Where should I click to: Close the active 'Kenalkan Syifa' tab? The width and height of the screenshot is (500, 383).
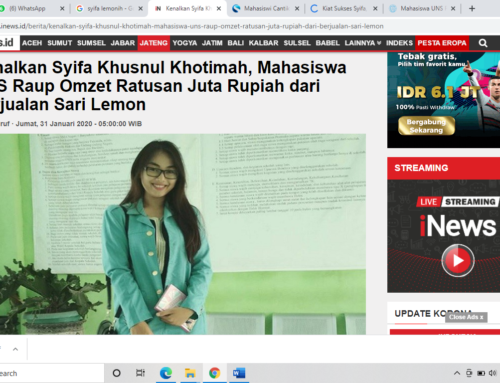[219, 9]
